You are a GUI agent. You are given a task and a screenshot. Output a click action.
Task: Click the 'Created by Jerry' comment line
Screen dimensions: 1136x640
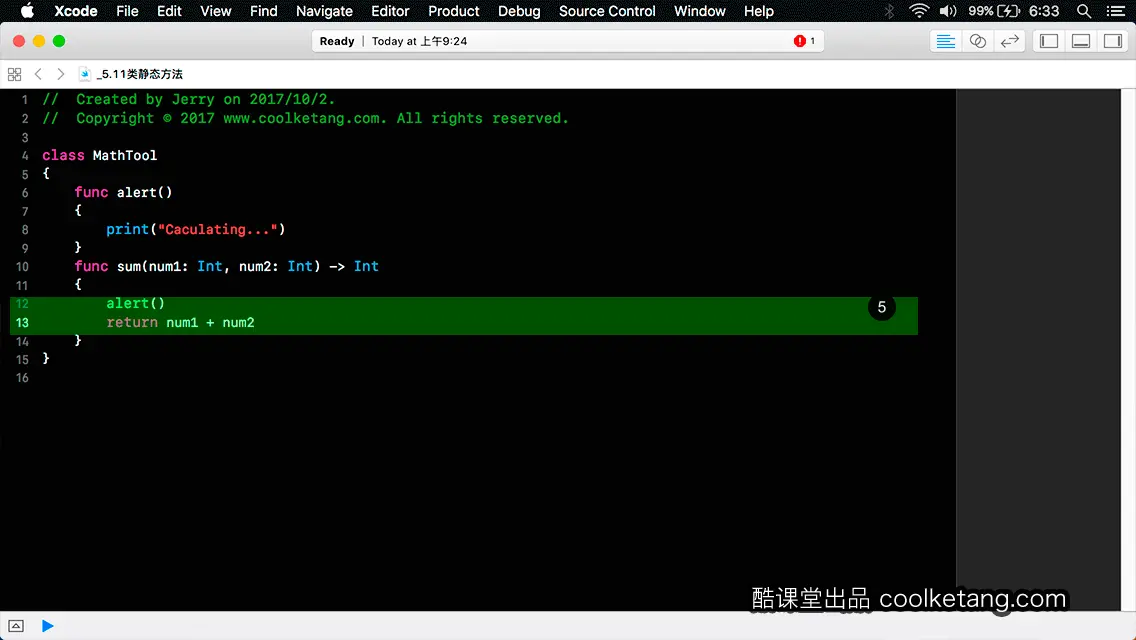[188, 99]
